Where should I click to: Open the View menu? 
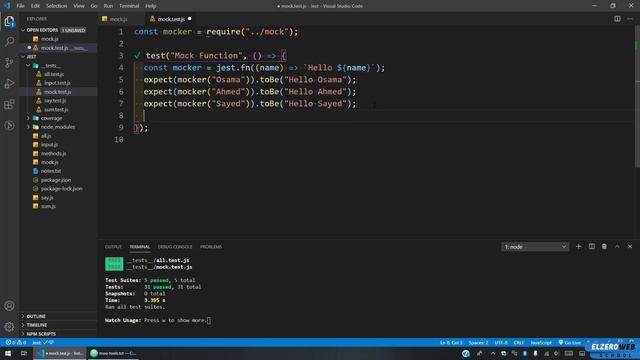(79, 6)
